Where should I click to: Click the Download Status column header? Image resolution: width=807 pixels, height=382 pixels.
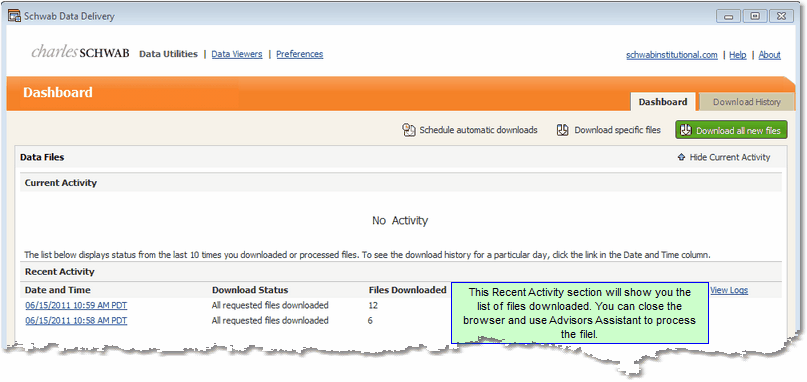250,290
